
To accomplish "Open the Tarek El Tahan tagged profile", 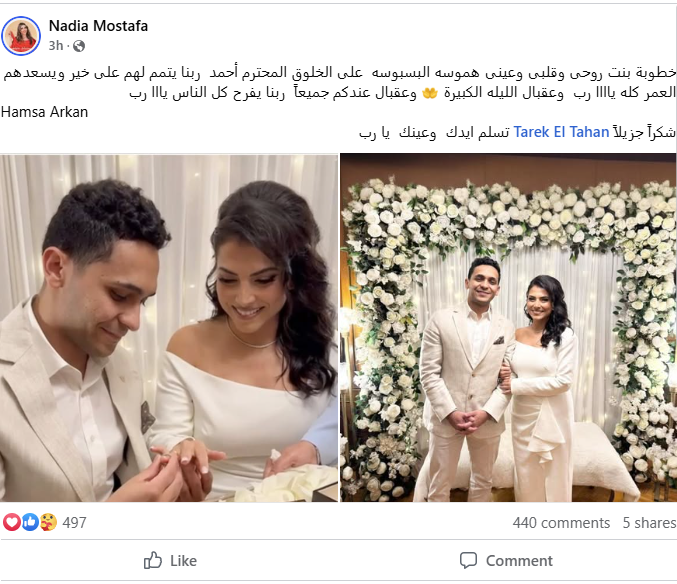I will click(561, 132).
